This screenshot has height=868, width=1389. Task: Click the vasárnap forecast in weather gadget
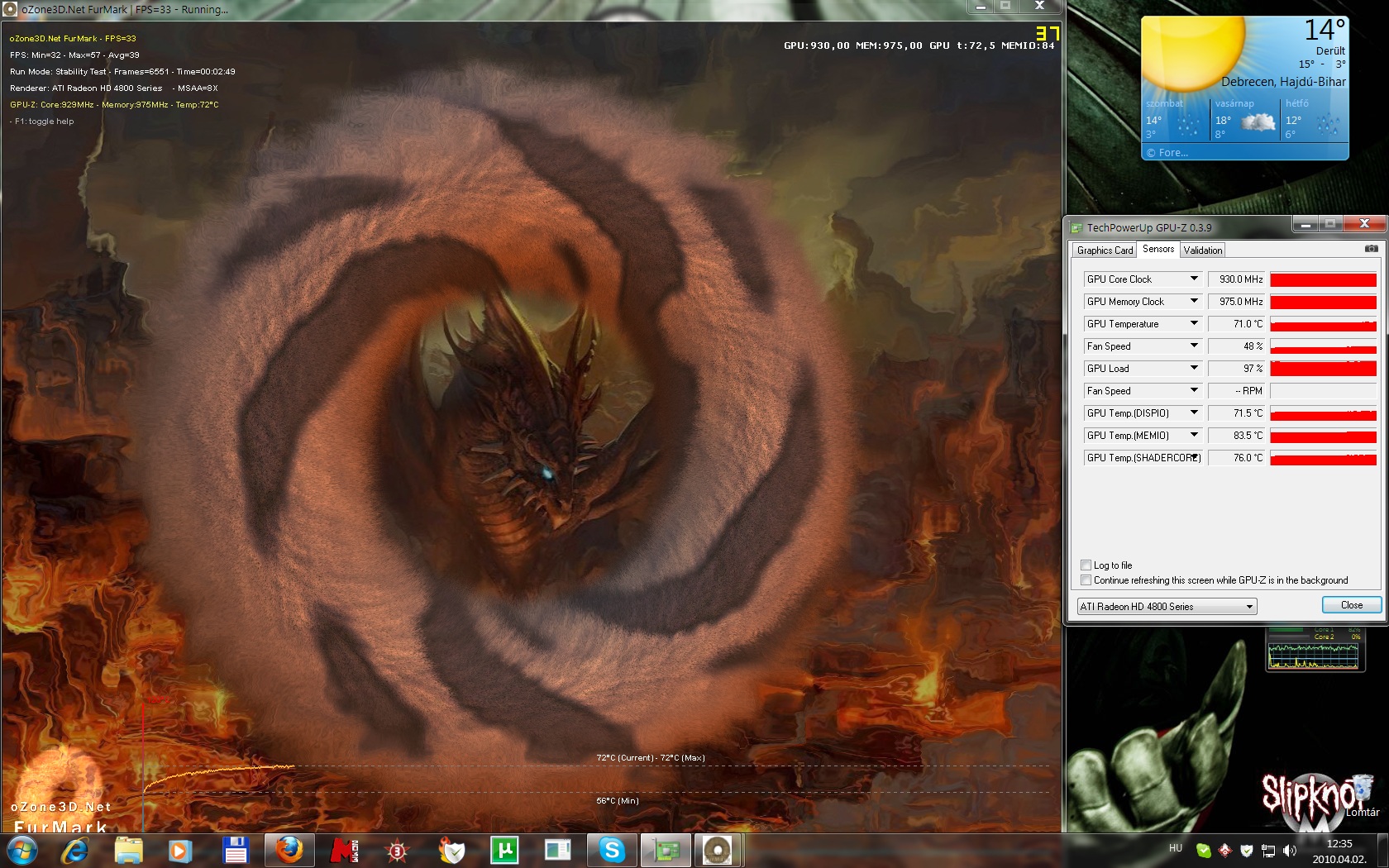tap(1244, 120)
